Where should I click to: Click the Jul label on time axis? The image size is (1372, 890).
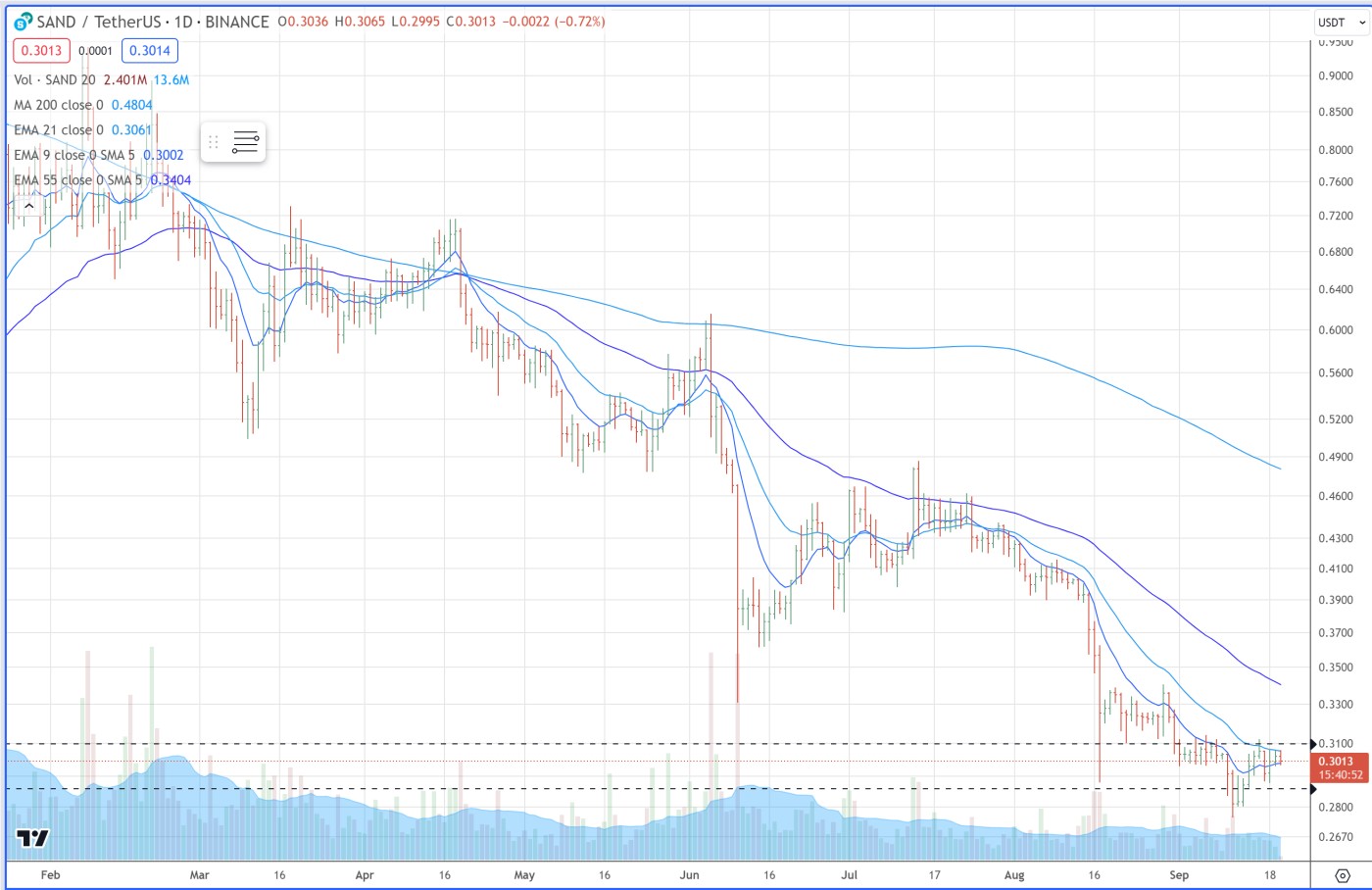coord(849,875)
